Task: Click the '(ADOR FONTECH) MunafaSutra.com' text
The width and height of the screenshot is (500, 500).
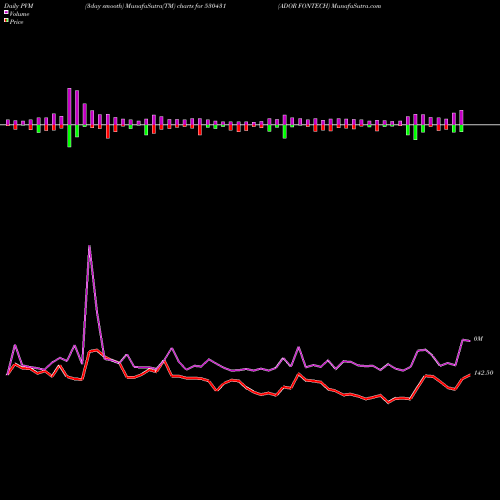Action: (x=329, y=6)
